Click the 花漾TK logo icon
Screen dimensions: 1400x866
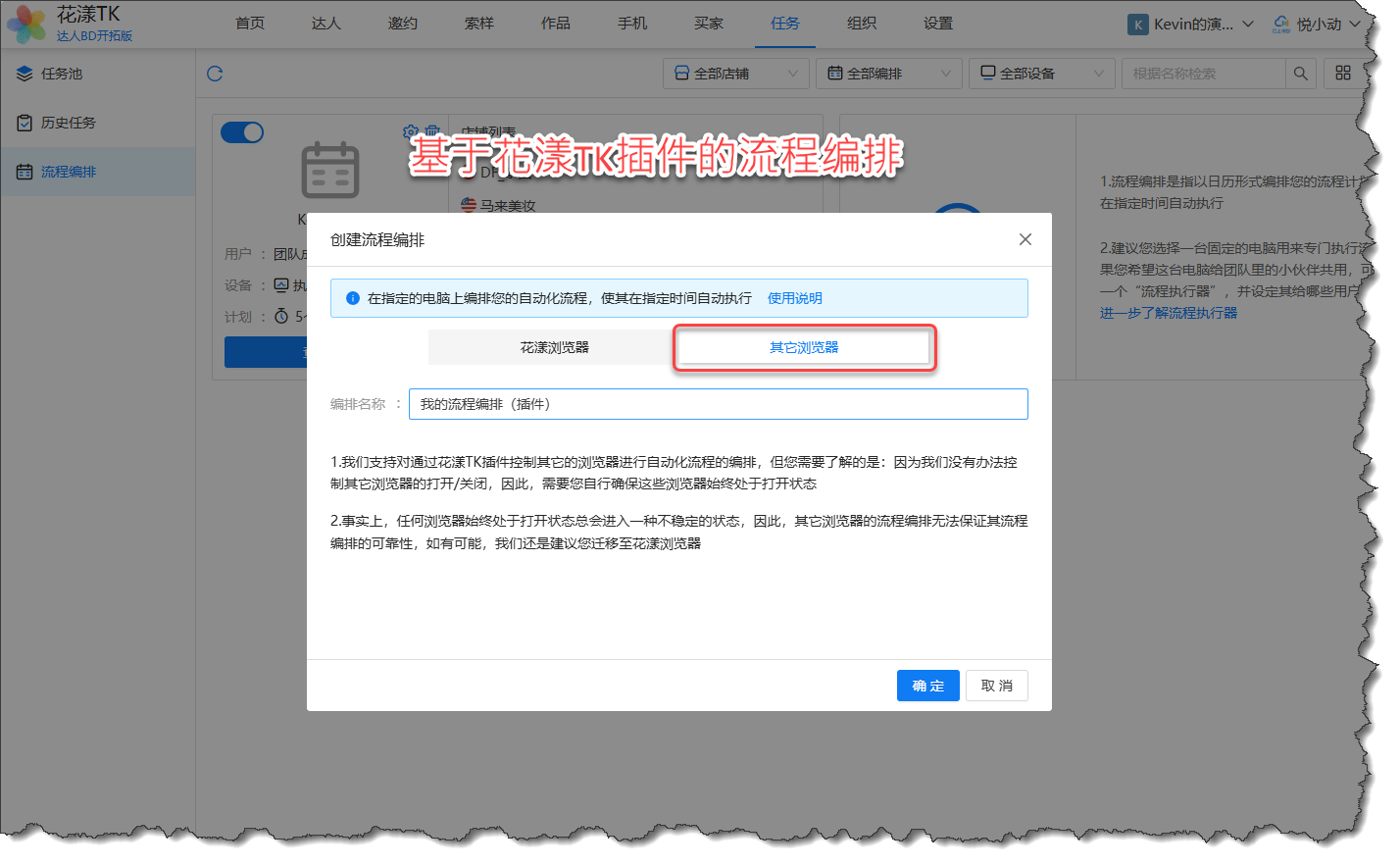[26, 24]
